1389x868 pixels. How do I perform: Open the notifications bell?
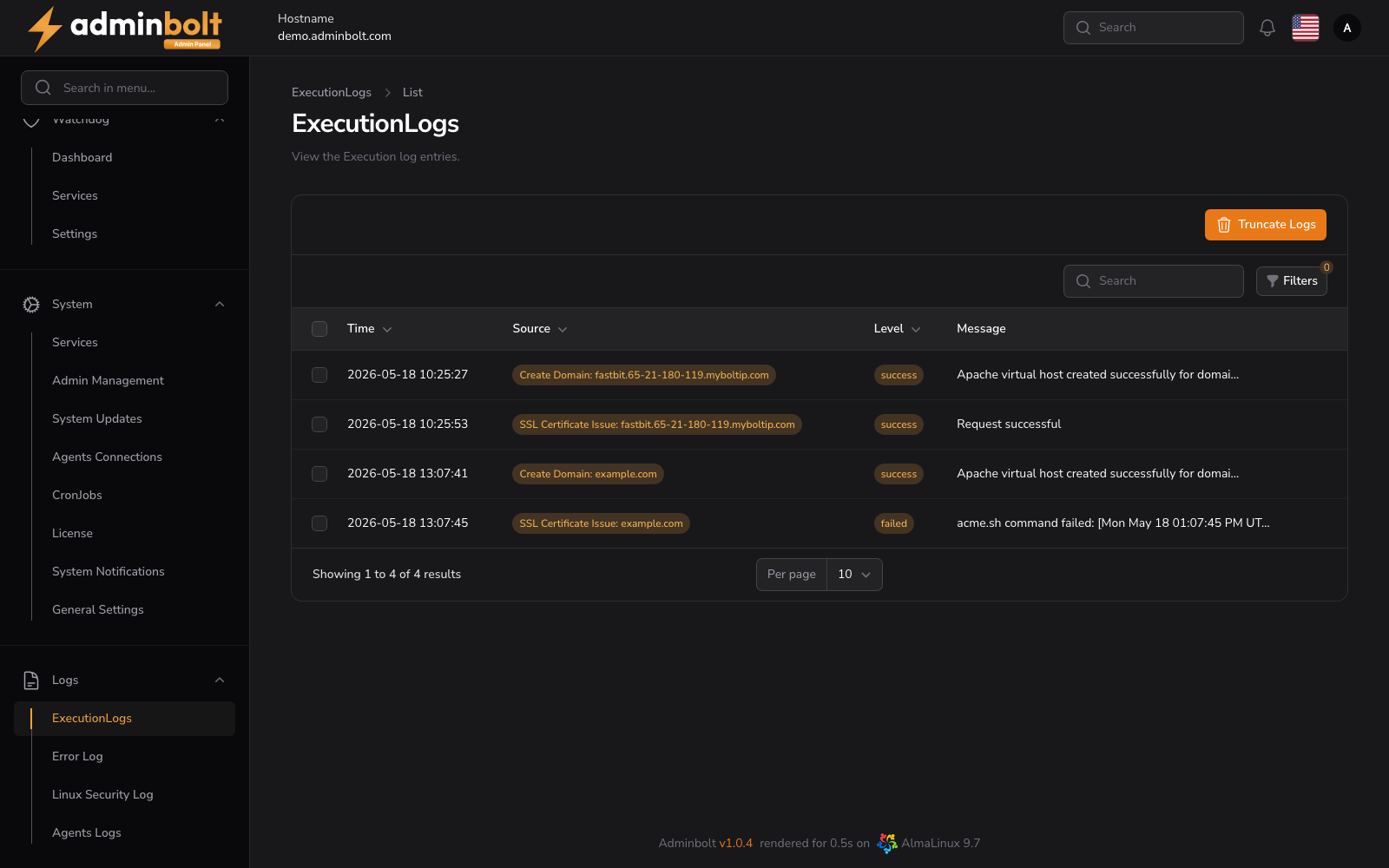(x=1267, y=28)
